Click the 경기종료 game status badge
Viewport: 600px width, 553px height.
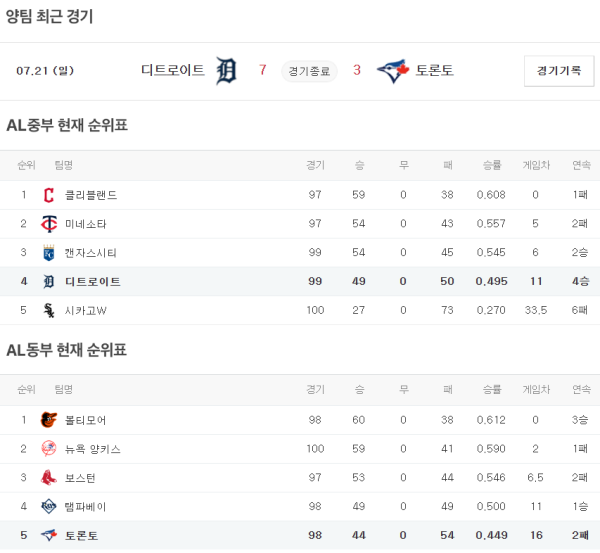click(x=310, y=71)
